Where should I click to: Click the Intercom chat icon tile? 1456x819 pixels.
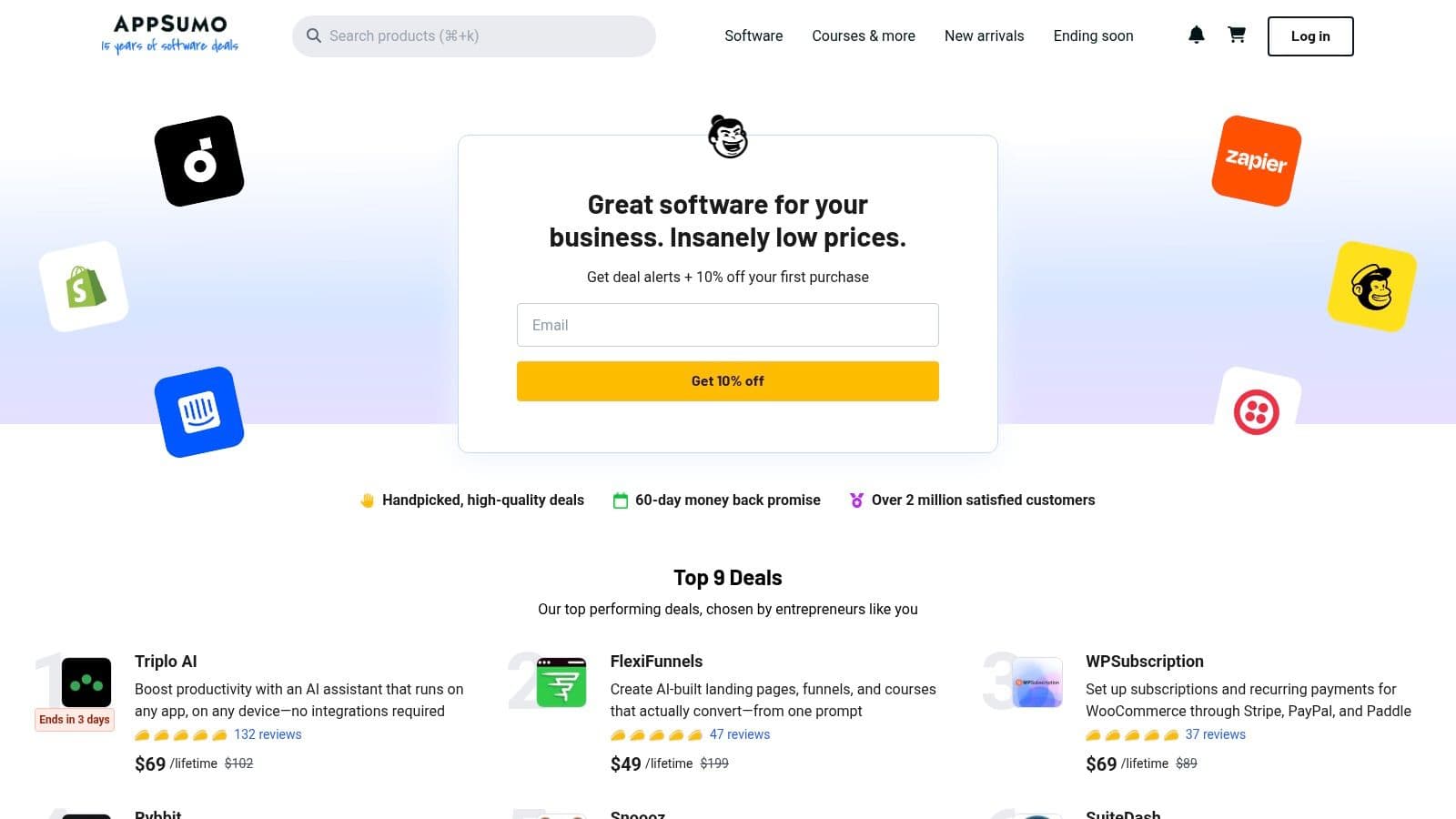199,410
